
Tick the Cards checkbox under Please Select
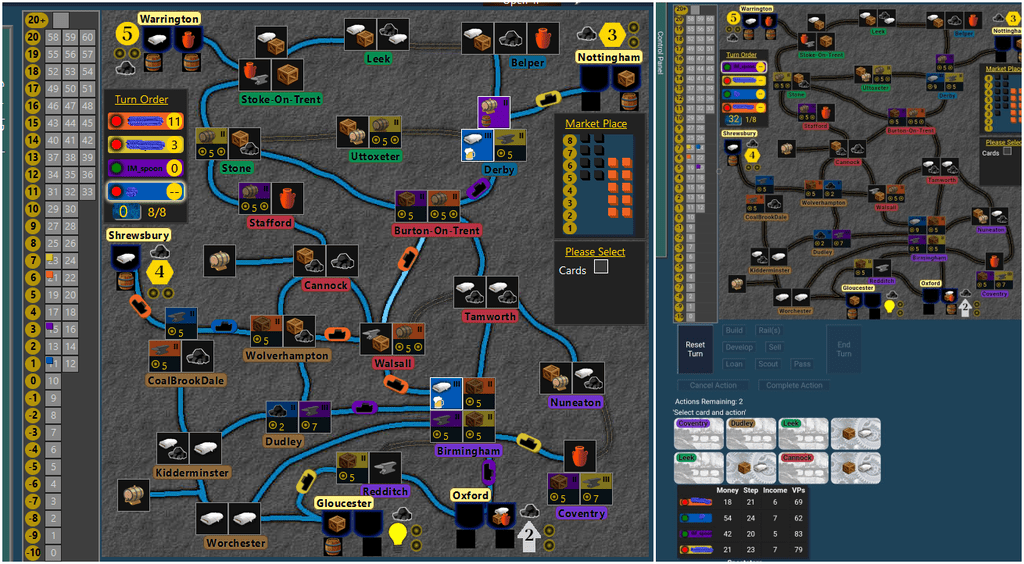point(600,267)
